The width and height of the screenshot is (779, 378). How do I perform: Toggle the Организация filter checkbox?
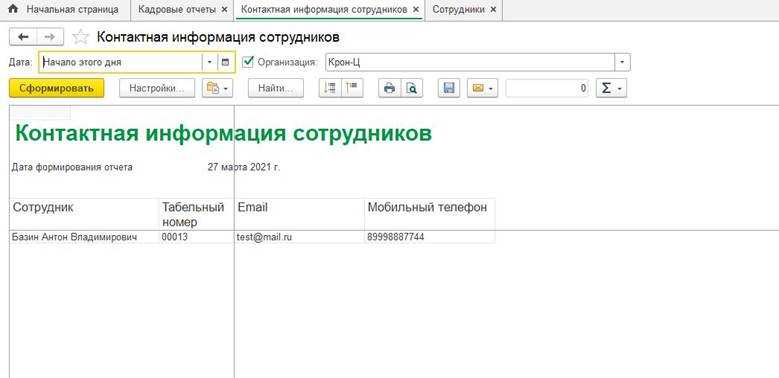click(x=248, y=62)
